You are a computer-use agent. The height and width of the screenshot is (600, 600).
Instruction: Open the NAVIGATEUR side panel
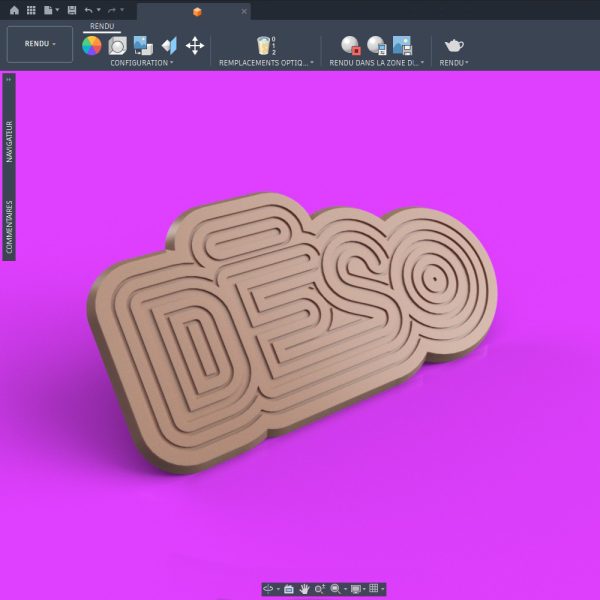(x=9, y=142)
